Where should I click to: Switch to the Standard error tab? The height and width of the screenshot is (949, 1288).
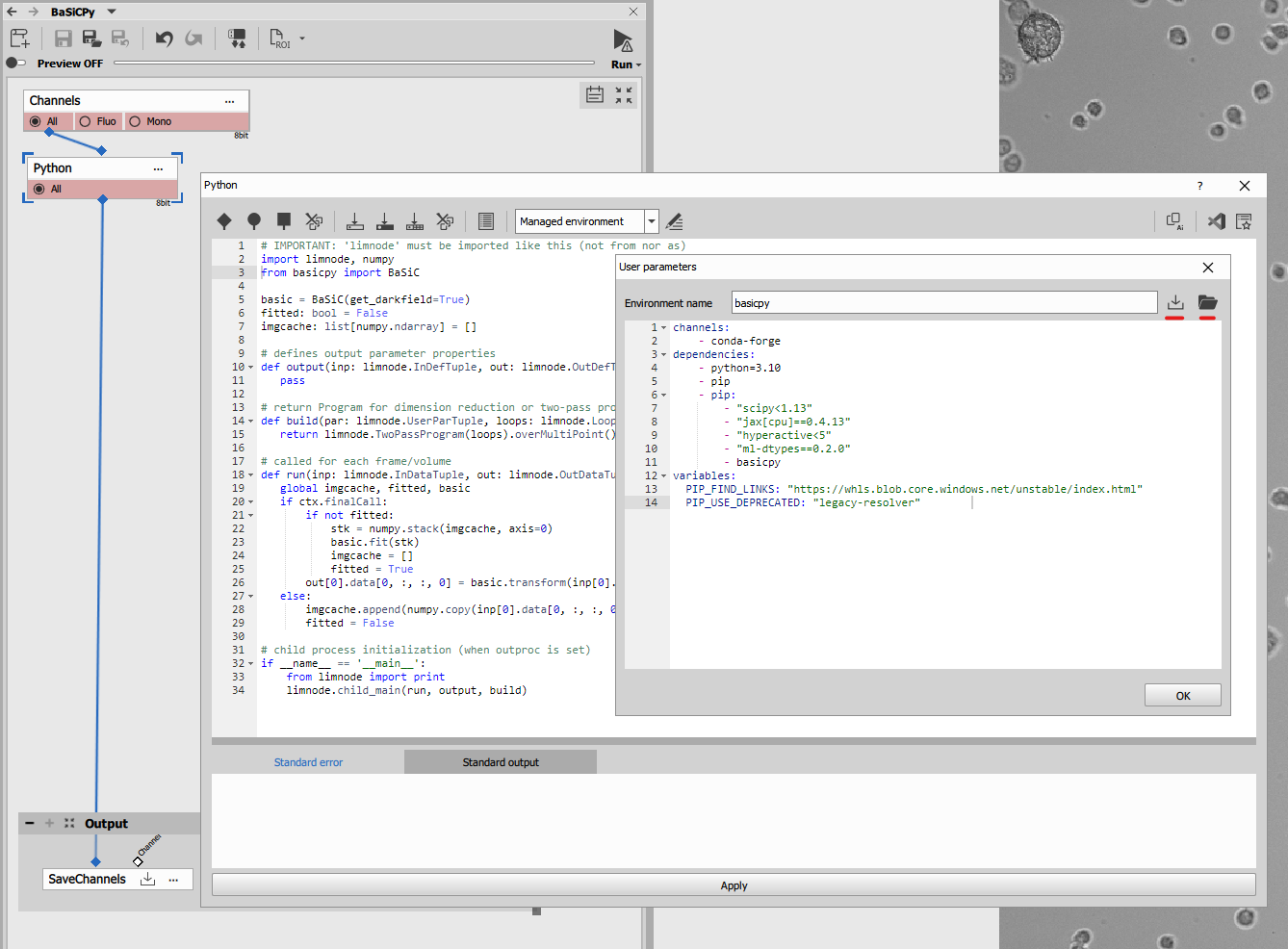coord(308,762)
